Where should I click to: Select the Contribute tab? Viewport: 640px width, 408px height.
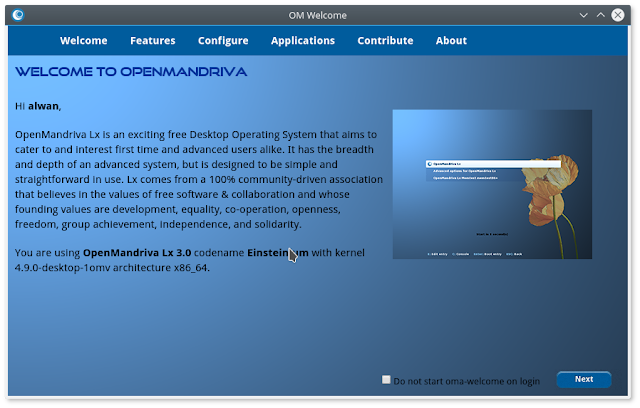coord(385,40)
